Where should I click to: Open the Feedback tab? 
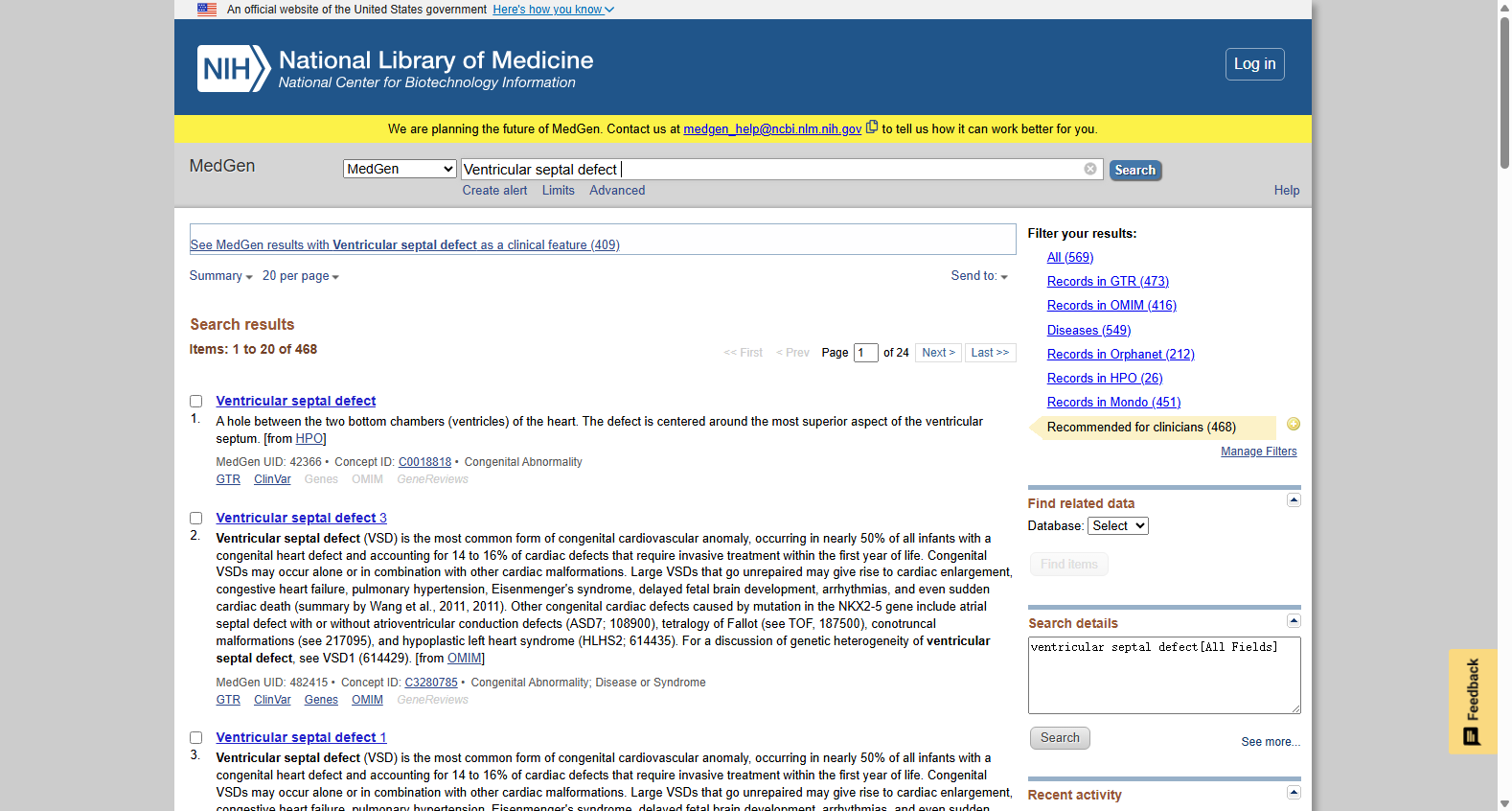pyautogui.click(x=1473, y=702)
